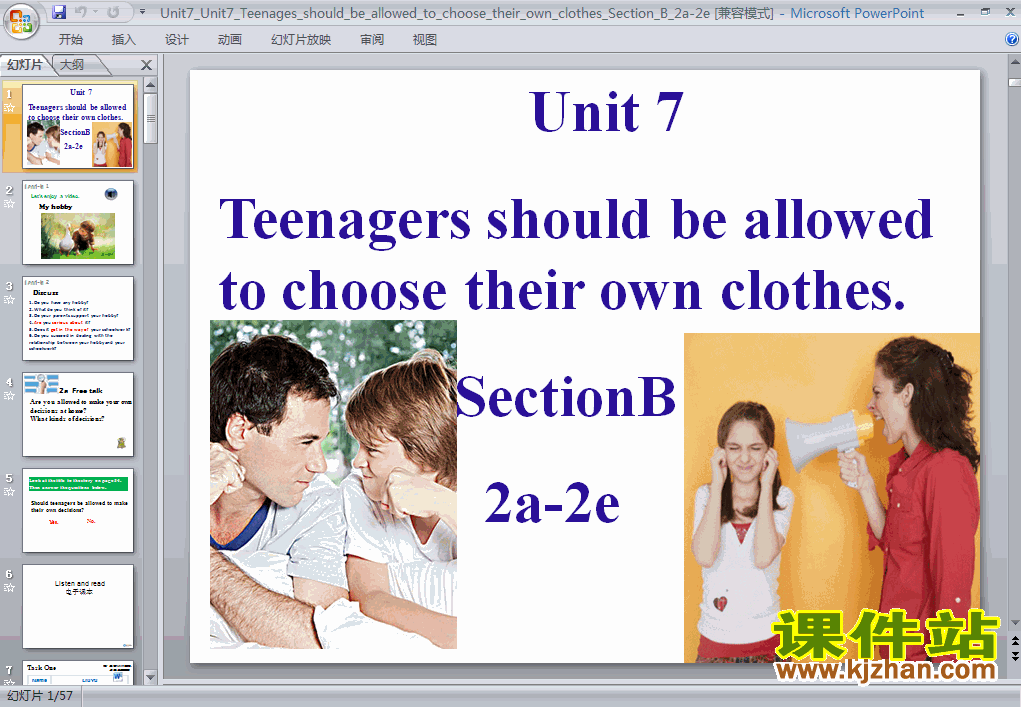Click the thumbnail pane scroll down arrow

click(151, 677)
